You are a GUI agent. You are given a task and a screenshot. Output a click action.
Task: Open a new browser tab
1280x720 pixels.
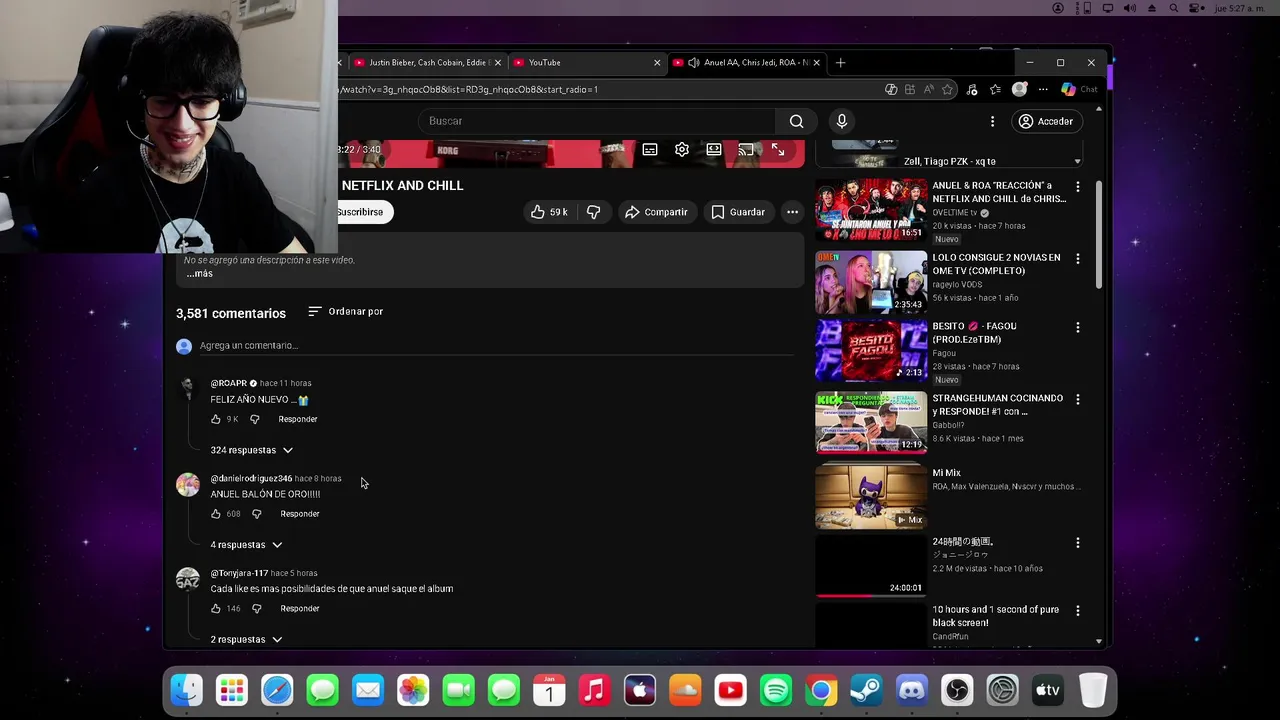pos(840,62)
